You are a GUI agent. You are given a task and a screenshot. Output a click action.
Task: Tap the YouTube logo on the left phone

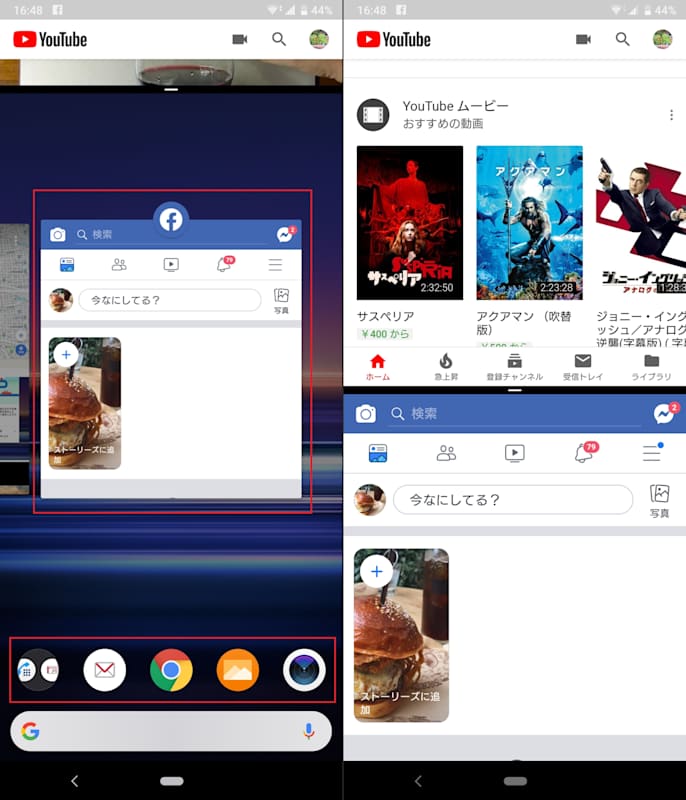[x=50, y=39]
